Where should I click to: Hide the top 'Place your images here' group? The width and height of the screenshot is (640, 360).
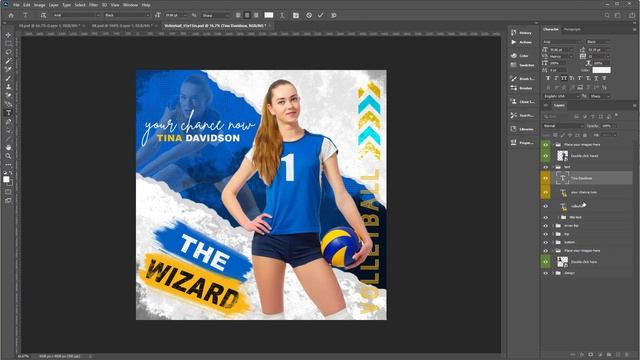coord(545,144)
